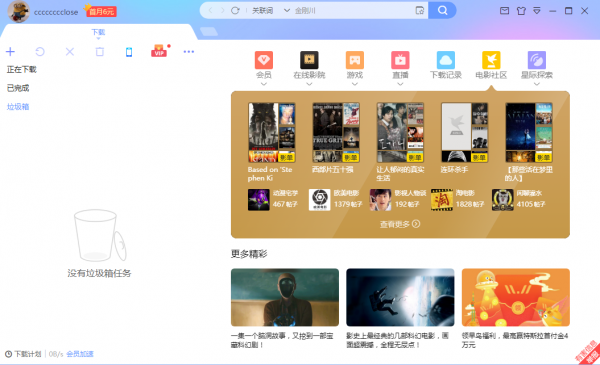
Task: Add a new download task with the plus icon
Action: pyautogui.click(x=10, y=51)
